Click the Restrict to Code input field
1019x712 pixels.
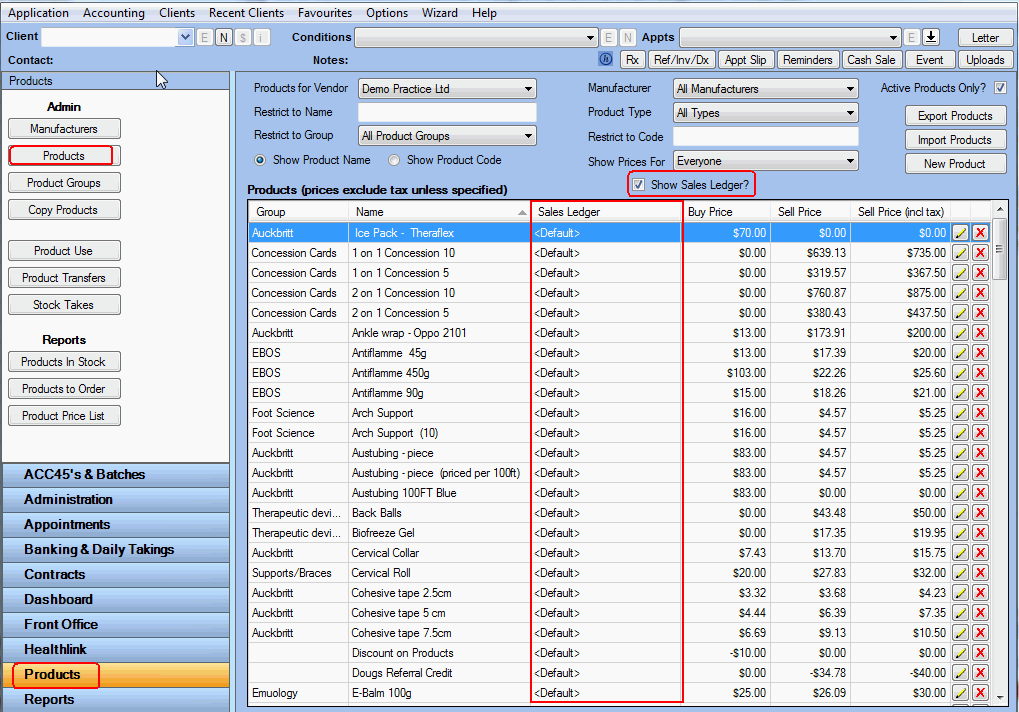(766, 136)
